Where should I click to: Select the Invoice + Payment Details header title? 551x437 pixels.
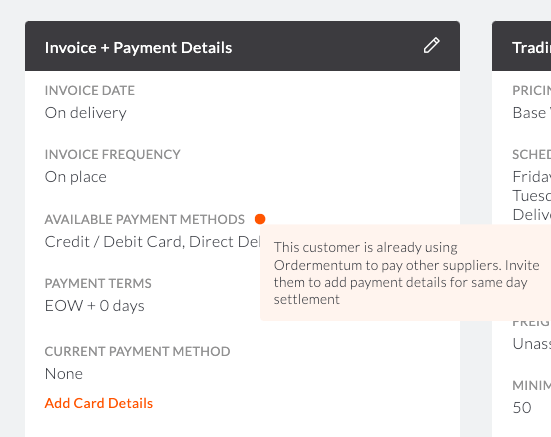[138, 48]
